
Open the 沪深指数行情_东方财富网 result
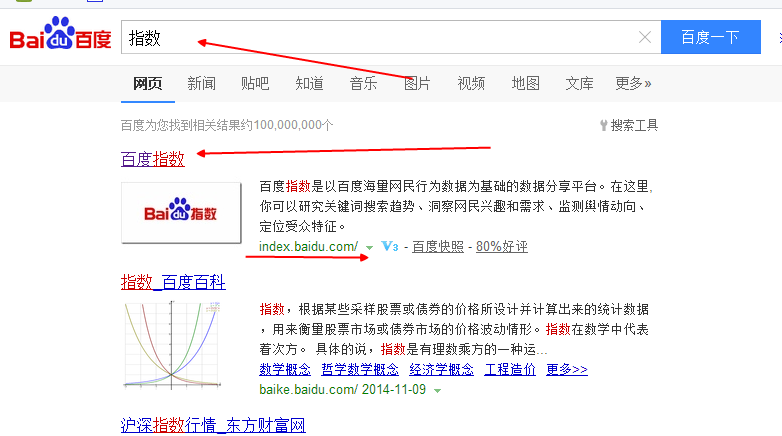point(213,425)
